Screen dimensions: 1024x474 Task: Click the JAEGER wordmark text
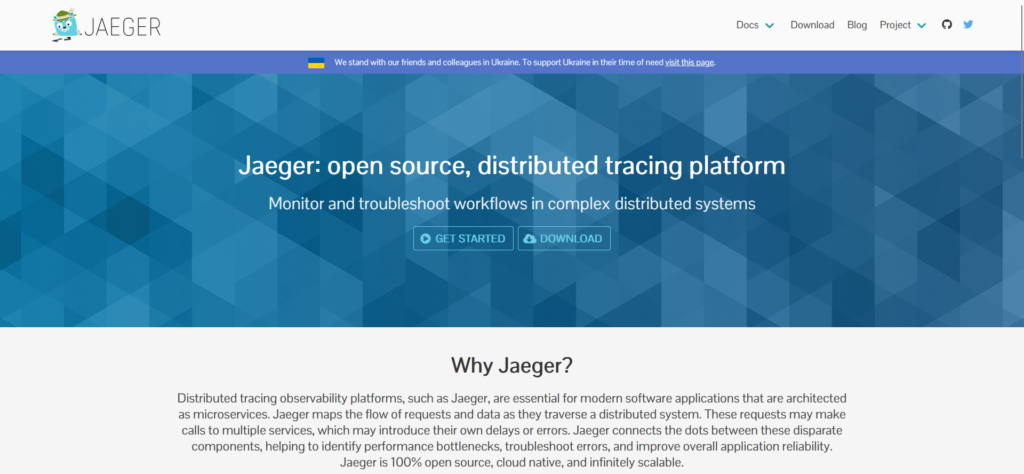[122, 27]
